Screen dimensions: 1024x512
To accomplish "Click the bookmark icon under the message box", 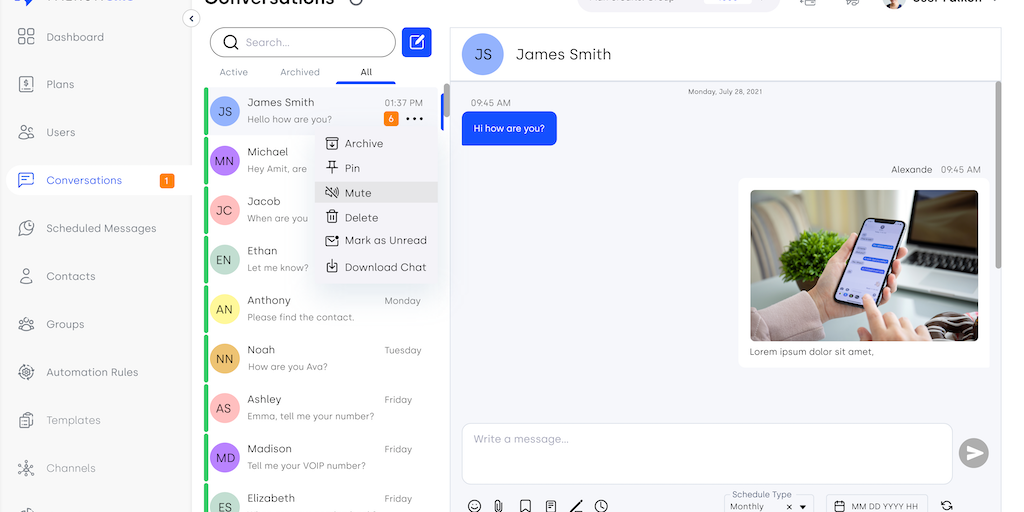I will (525, 506).
